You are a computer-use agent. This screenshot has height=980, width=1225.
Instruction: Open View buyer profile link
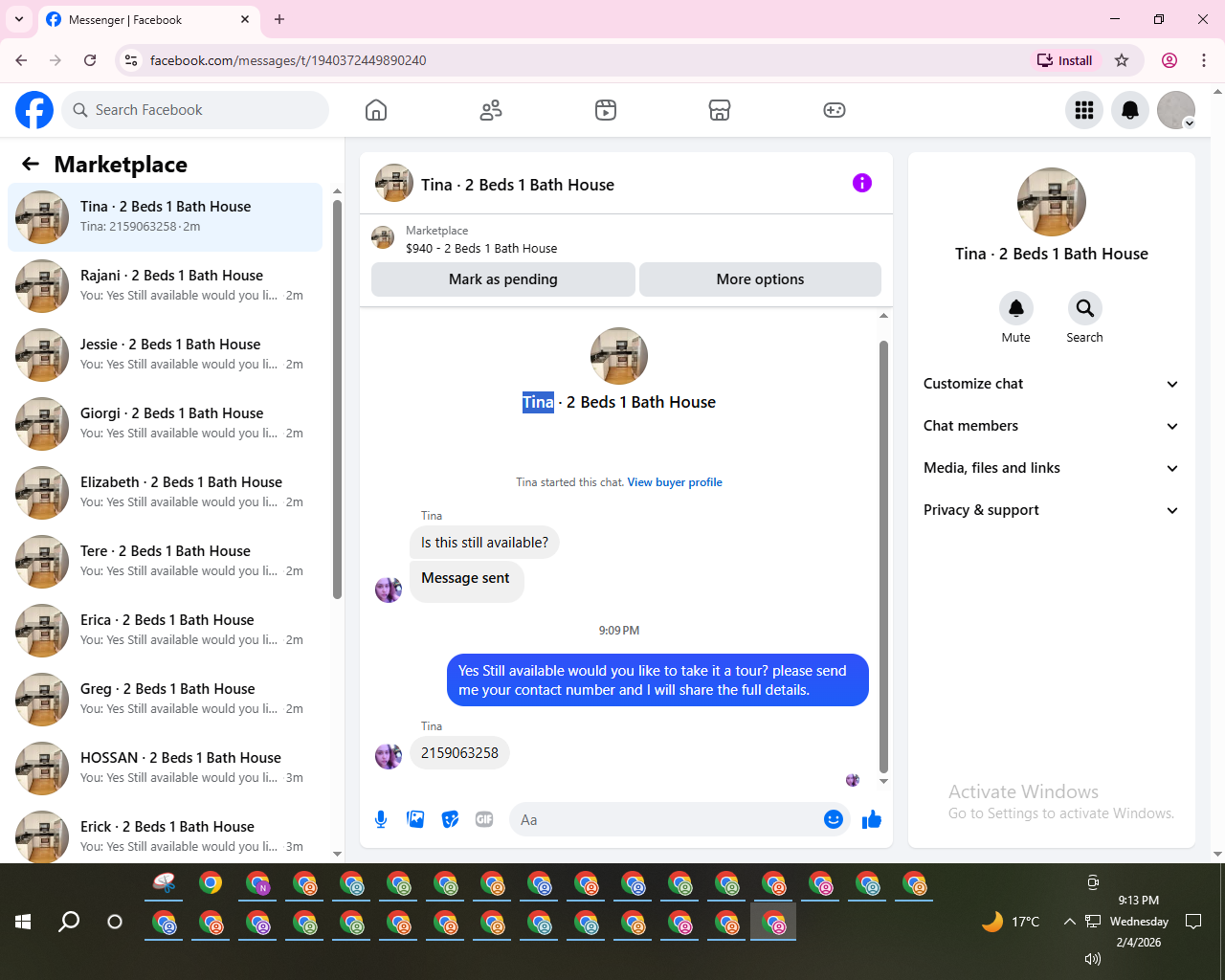click(x=675, y=482)
